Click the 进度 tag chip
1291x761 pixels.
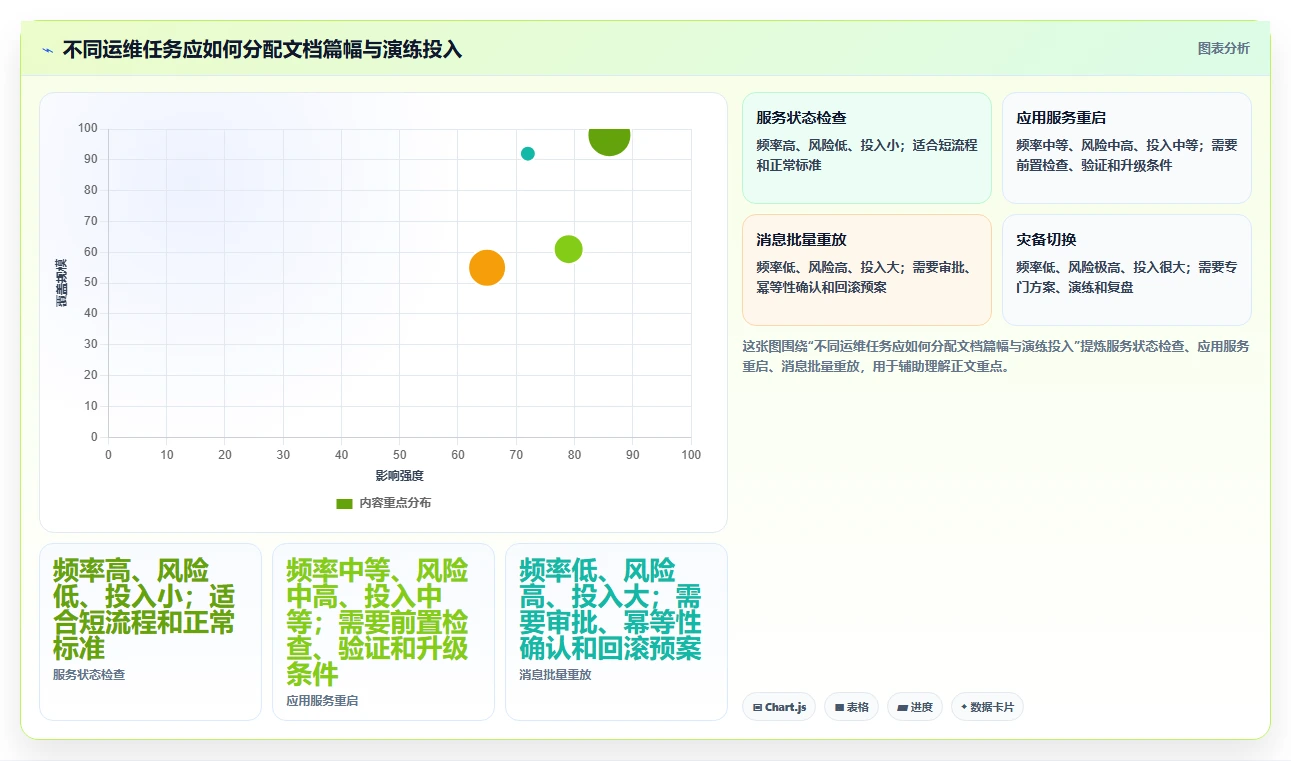[x=915, y=707]
